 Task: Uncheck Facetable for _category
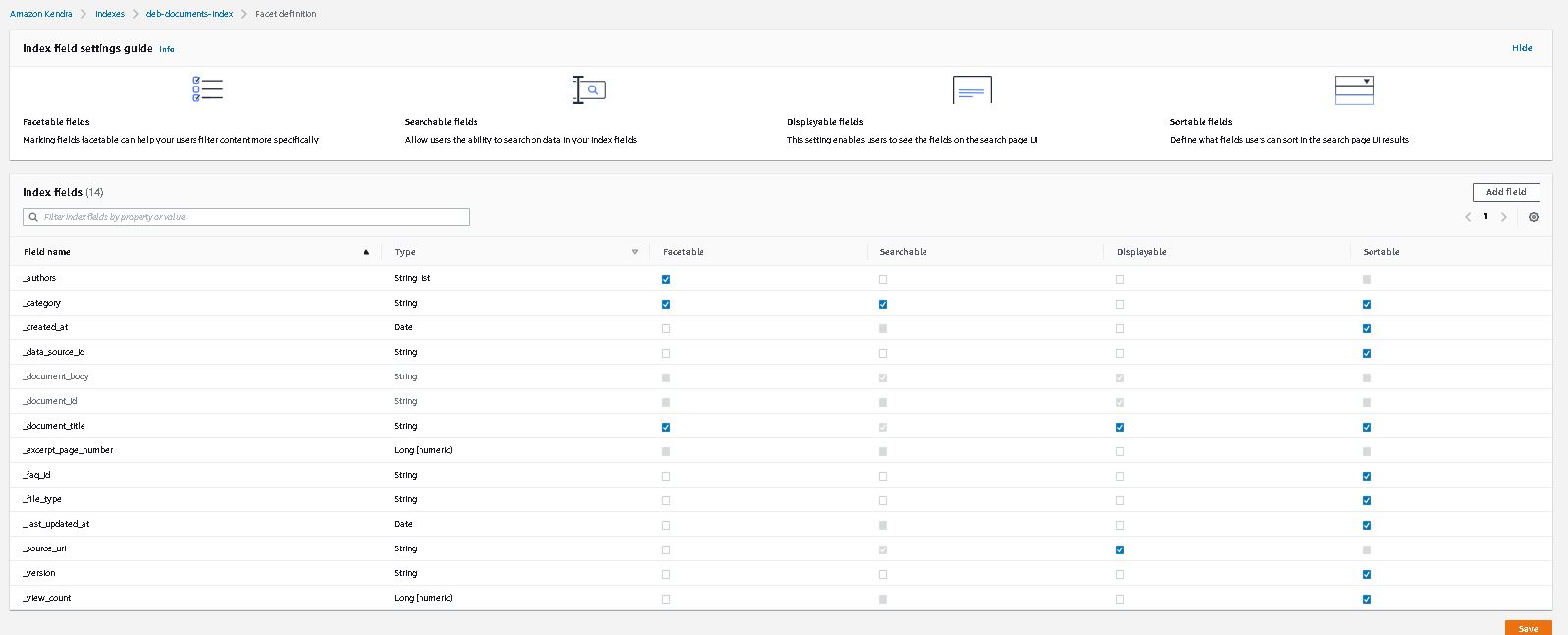pos(666,304)
